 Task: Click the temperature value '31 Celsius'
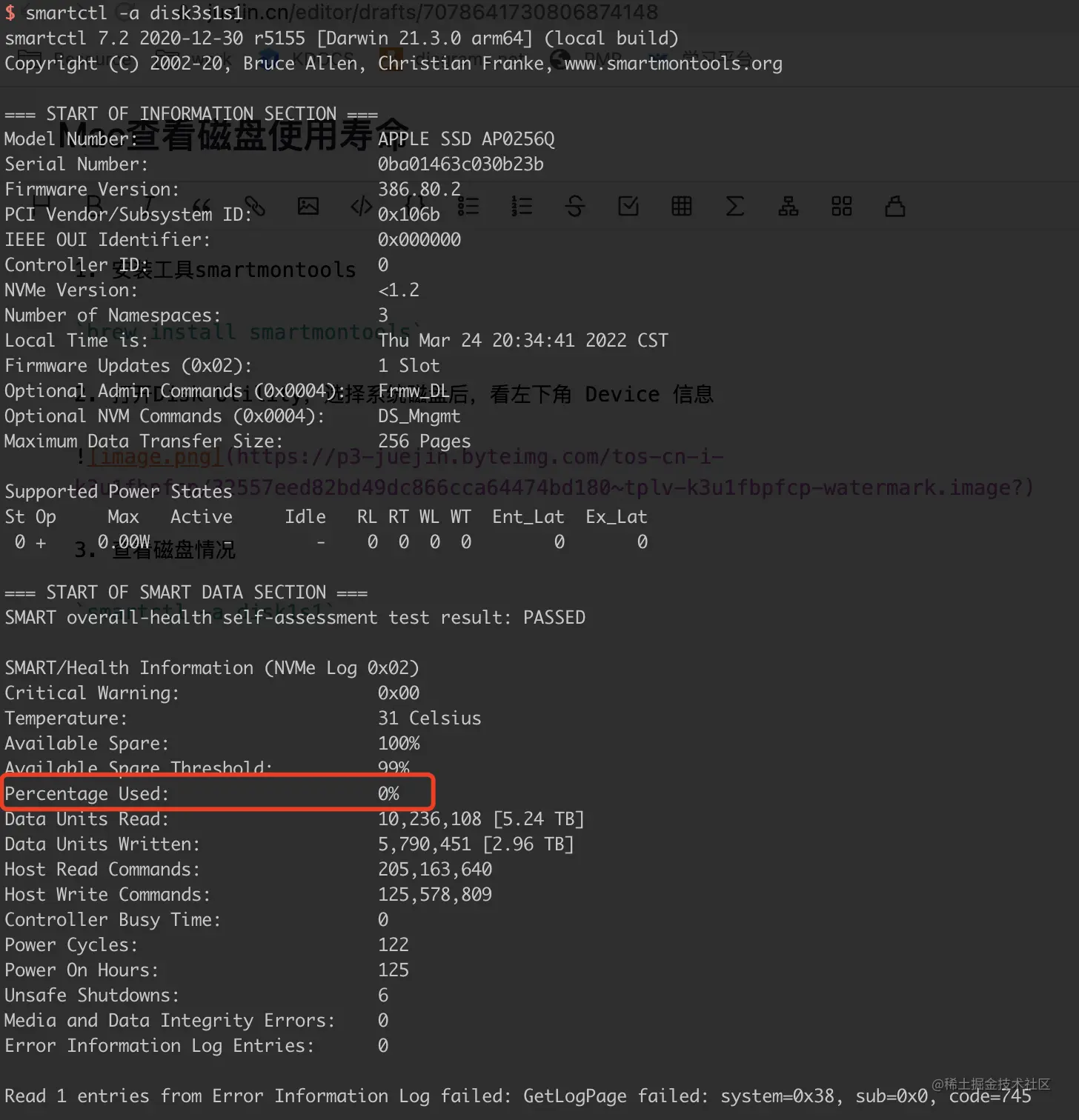pos(430,718)
